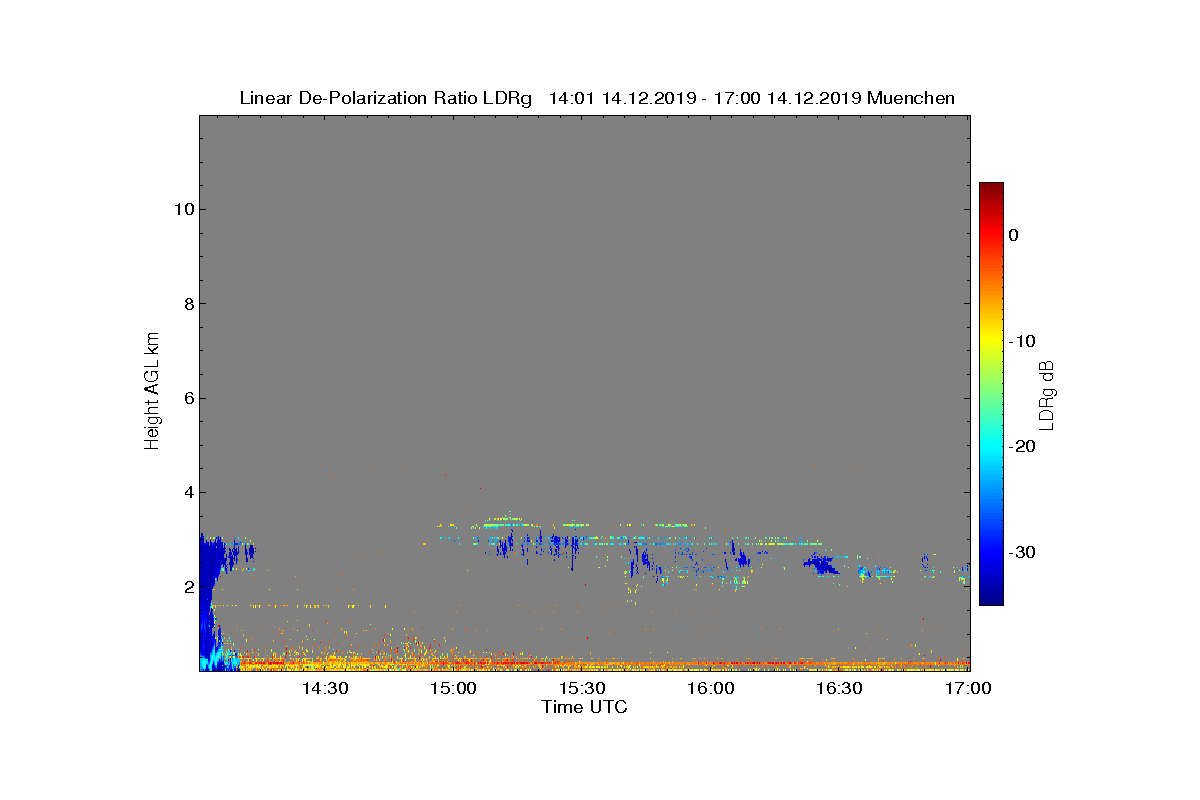Click the height tick label 6
Viewport: 1200px width, 800px height.
(188, 398)
